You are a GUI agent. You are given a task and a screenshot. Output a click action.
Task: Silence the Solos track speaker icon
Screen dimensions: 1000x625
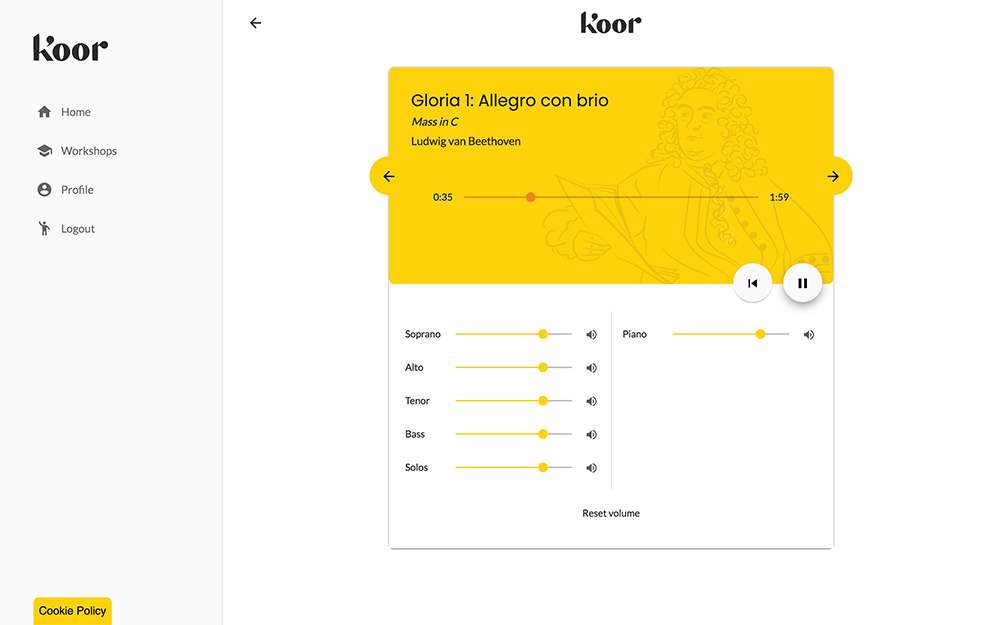coord(591,468)
